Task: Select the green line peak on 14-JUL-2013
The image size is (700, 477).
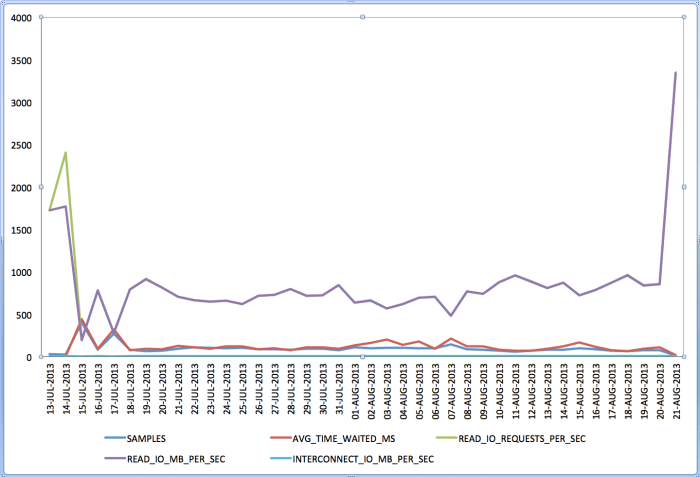Action: point(66,153)
